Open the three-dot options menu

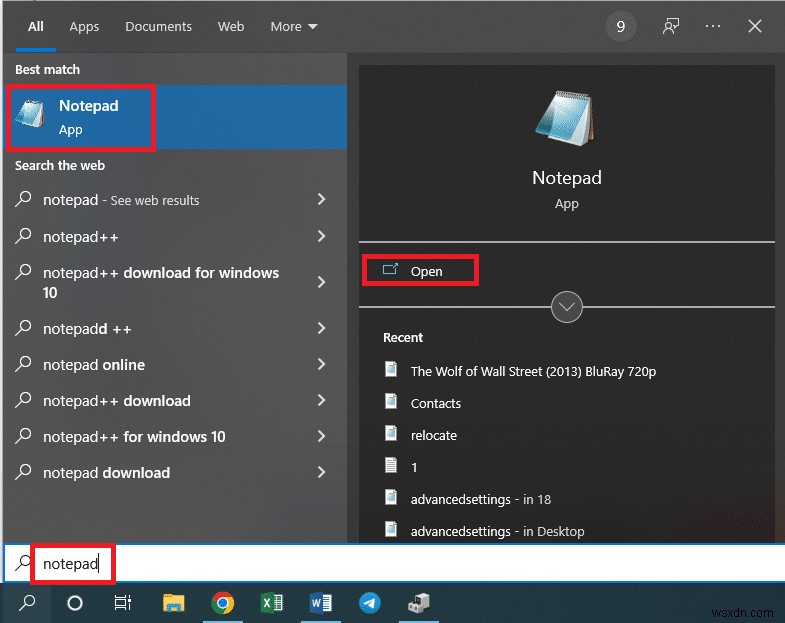pos(712,26)
